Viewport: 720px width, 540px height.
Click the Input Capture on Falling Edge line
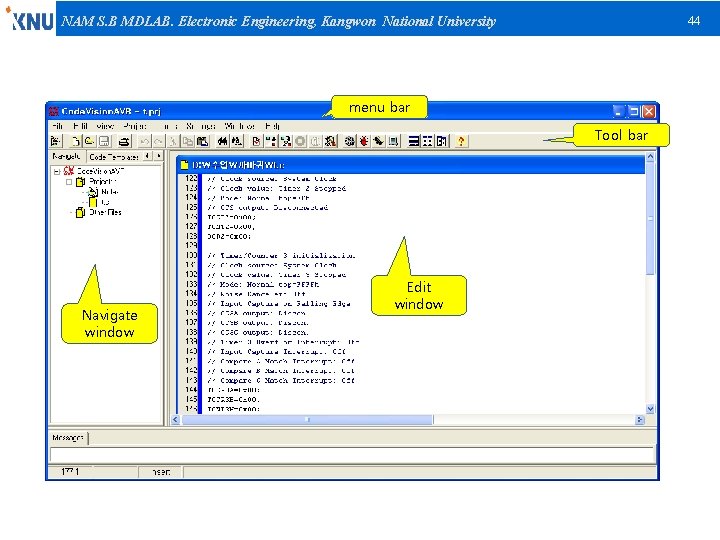coord(279,304)
